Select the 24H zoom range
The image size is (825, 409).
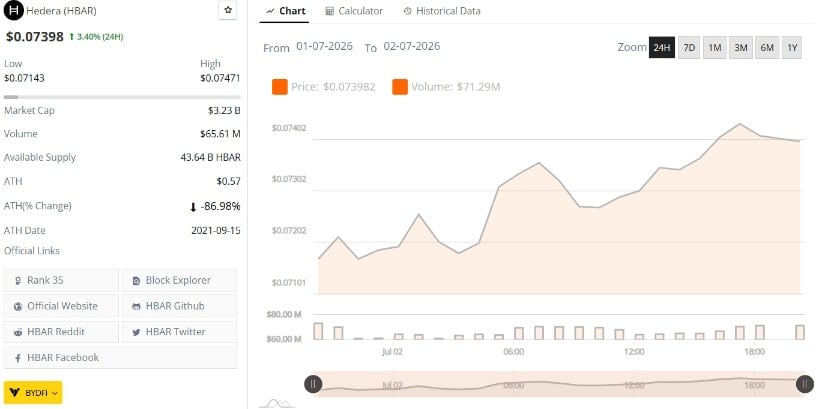661,47
